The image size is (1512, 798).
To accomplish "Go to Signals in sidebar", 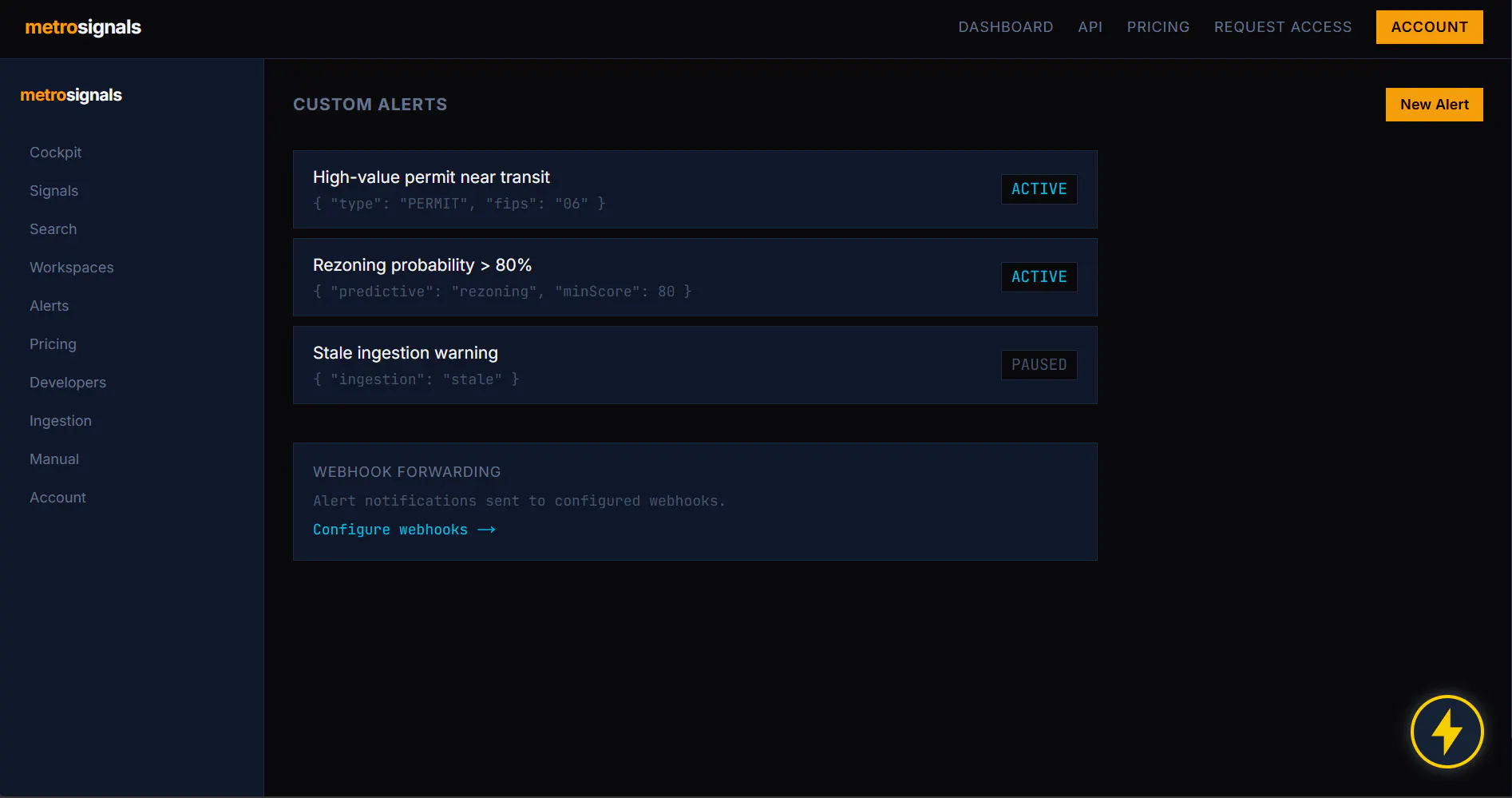I will 54,191.
